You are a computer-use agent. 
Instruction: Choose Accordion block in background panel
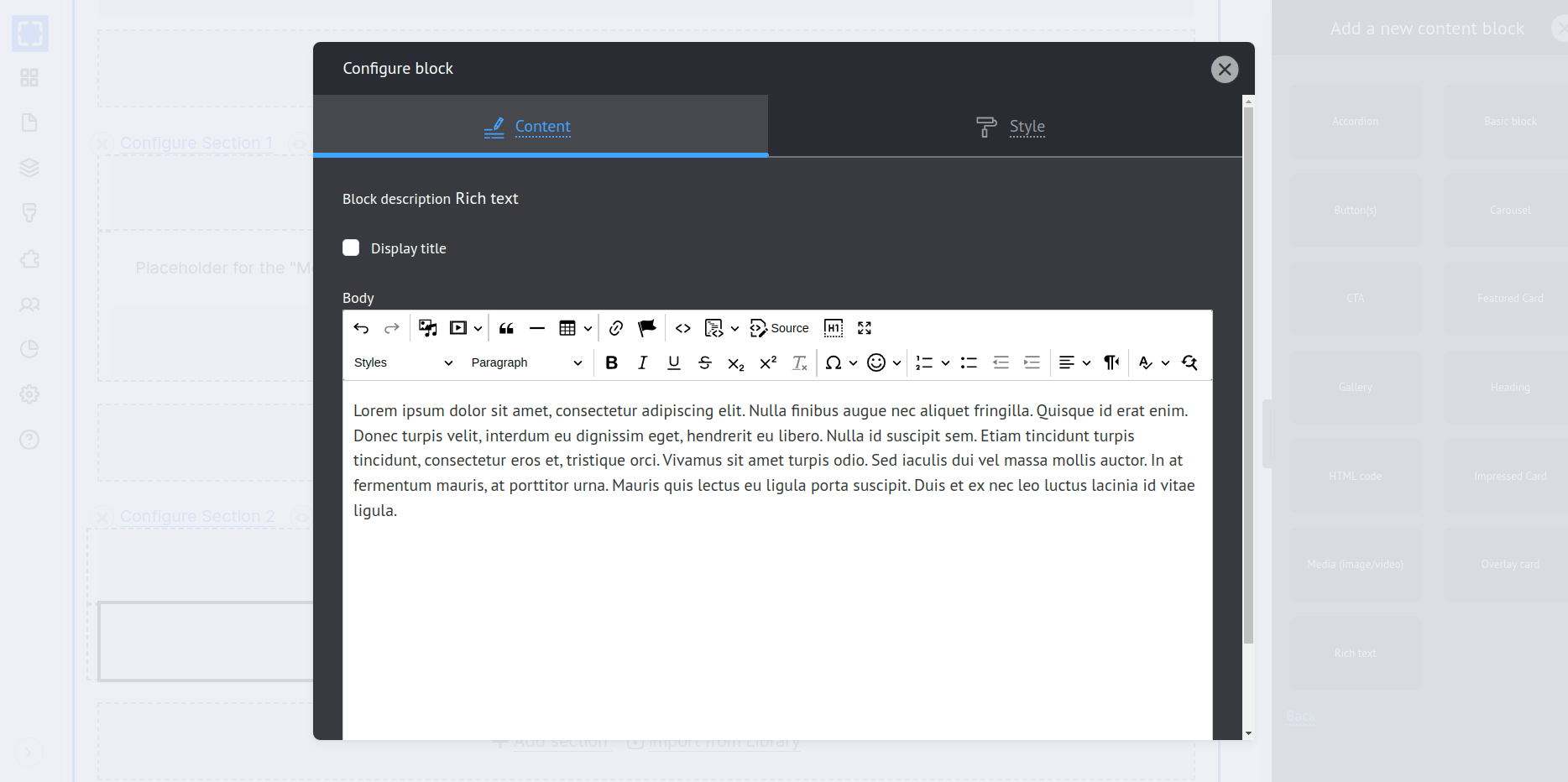click(1356, 122)
